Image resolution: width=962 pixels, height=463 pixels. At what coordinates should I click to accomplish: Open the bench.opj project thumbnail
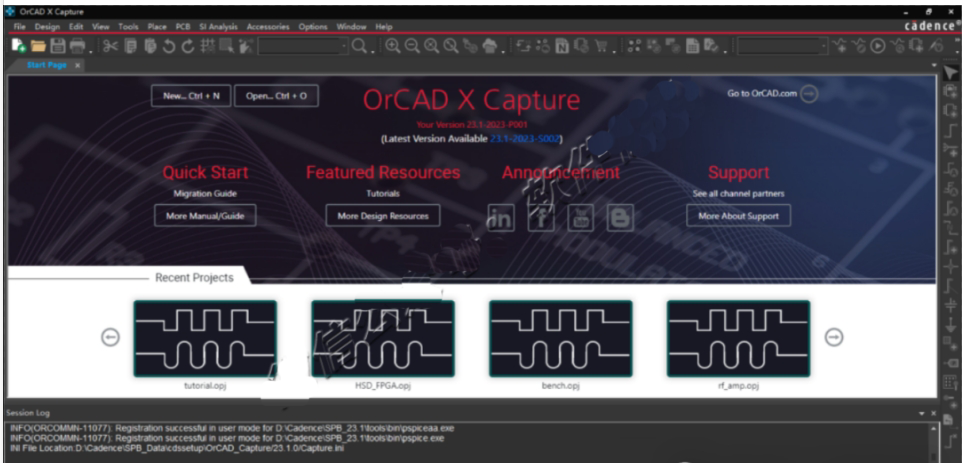[561, 338]
